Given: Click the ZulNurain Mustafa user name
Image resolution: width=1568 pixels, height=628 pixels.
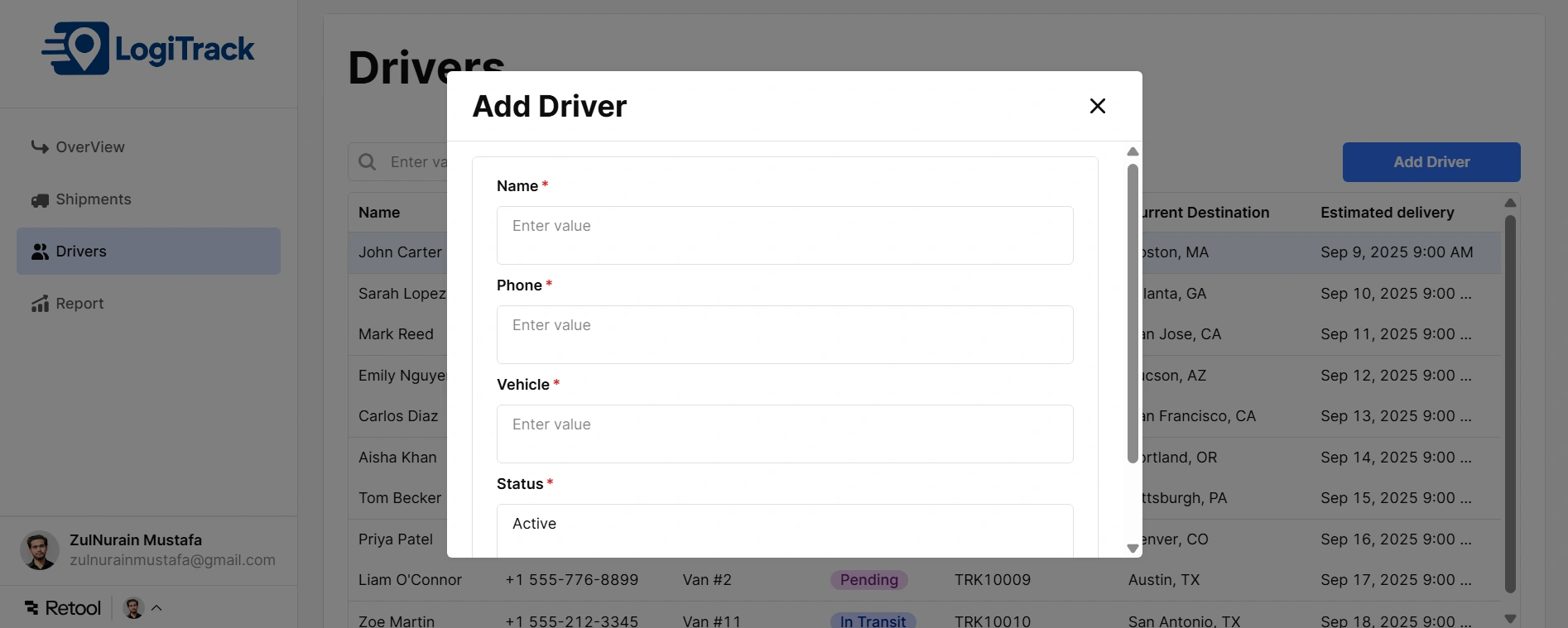Looking at the screenshot, I should [136, 540].
